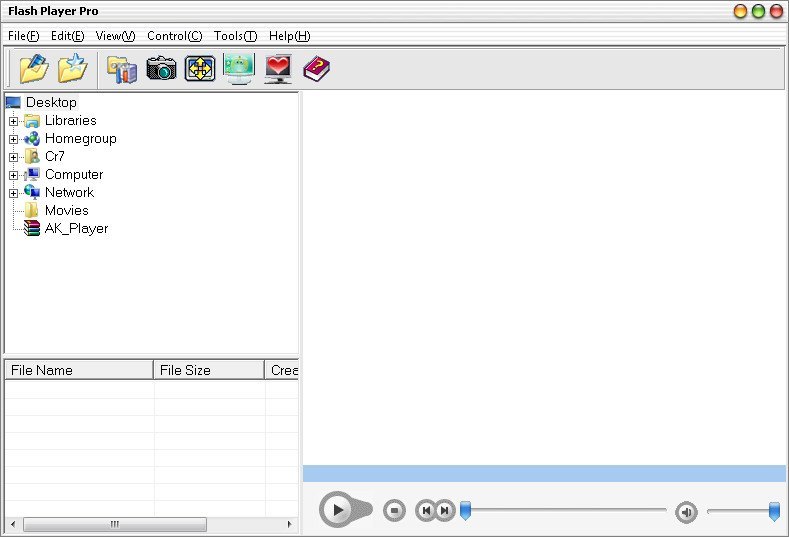Select AK_Player in the folder tree
The width and height of the screenshot is (789, 537).
[76, 228]
